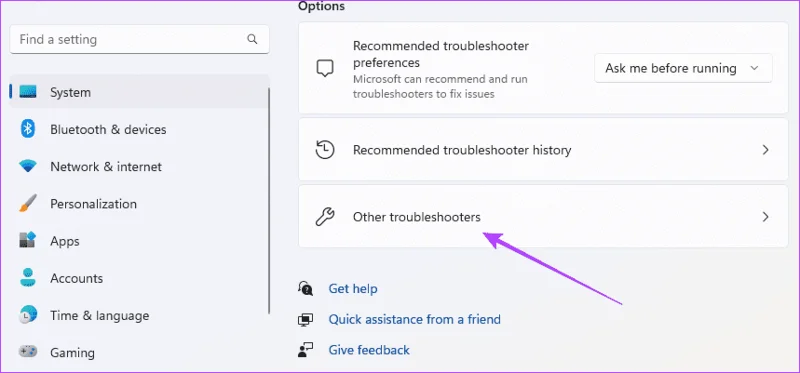Click the Get help headset icon
Viewport: 800px width, 373px height.
click(x=305, y=288)
